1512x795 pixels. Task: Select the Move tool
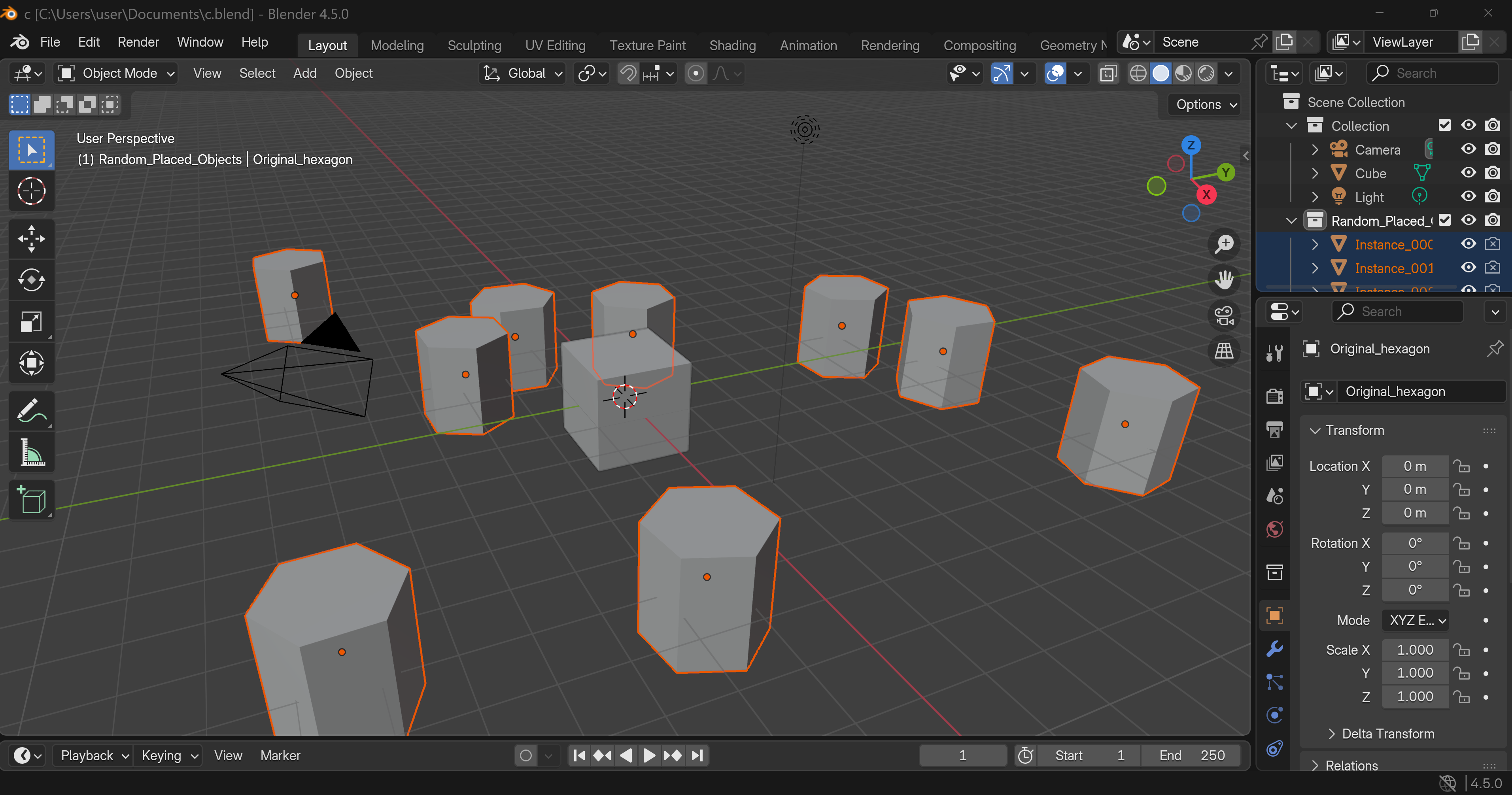(x=32, y=239)
